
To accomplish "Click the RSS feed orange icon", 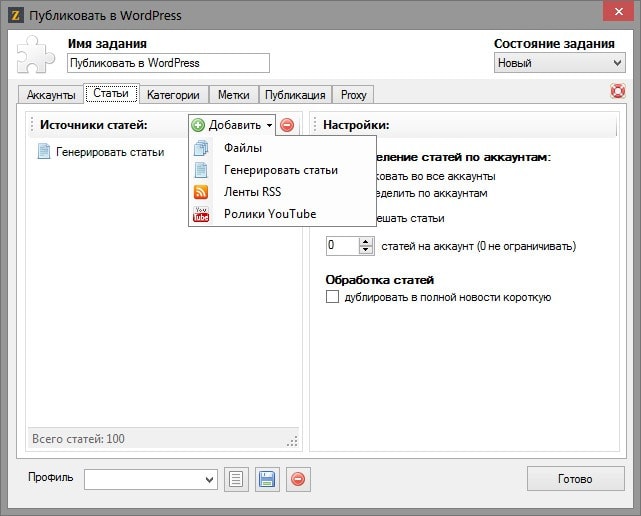I will pos(201,192).
